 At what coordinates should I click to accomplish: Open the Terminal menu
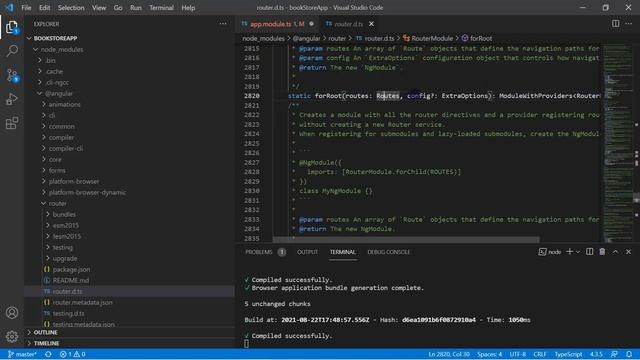point(161,8)
